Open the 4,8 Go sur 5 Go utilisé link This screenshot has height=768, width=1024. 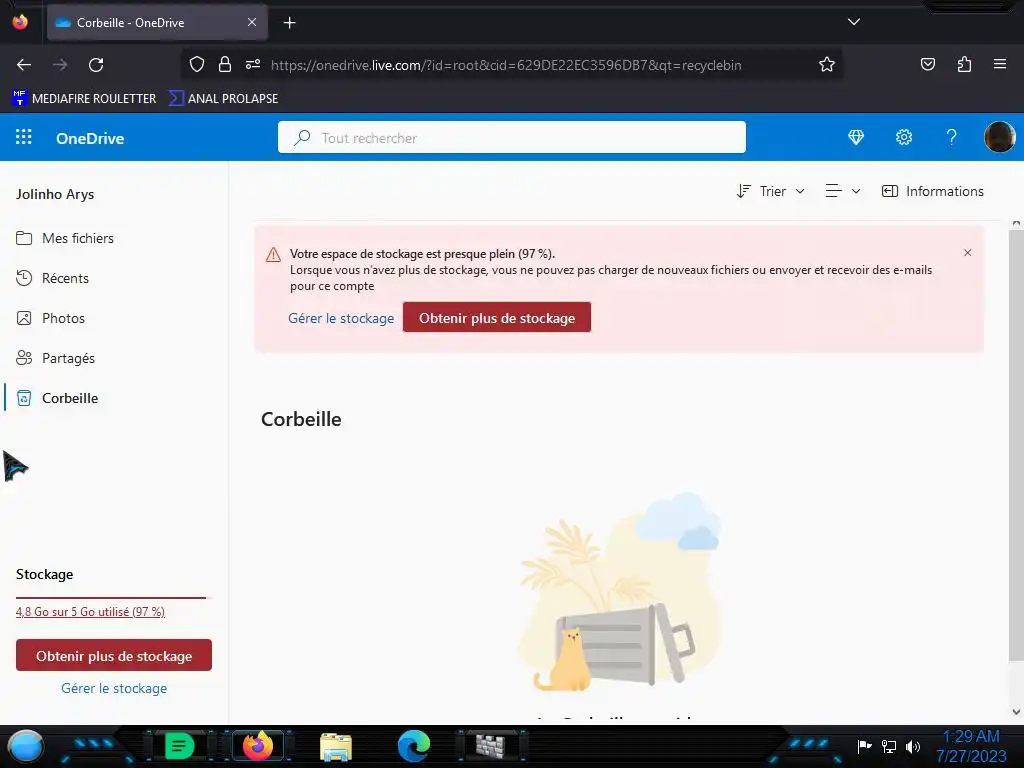click(x=90, y=611)
